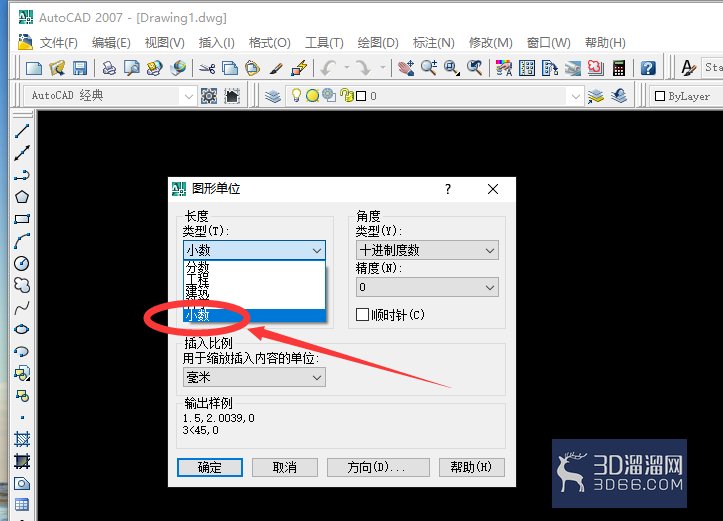
Task: Toggle the layer lock padlock icon
Action: pos(346,95)
